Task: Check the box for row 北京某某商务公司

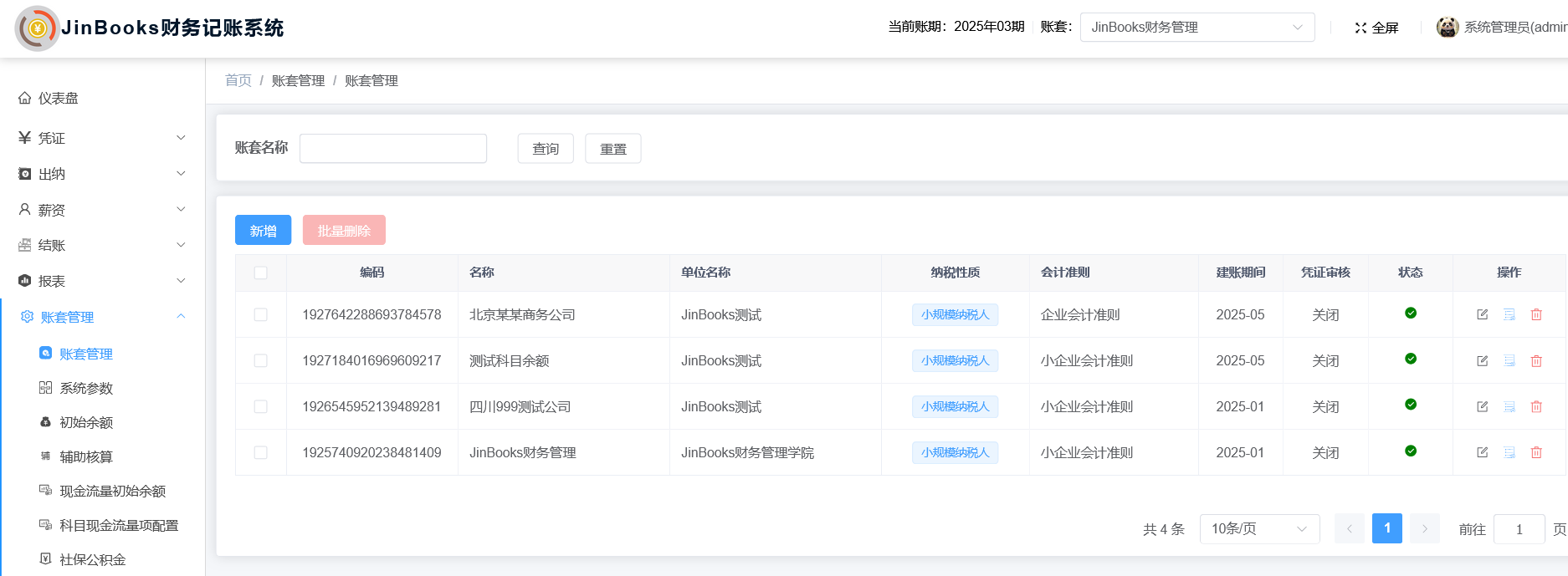Action: (261, 314)
